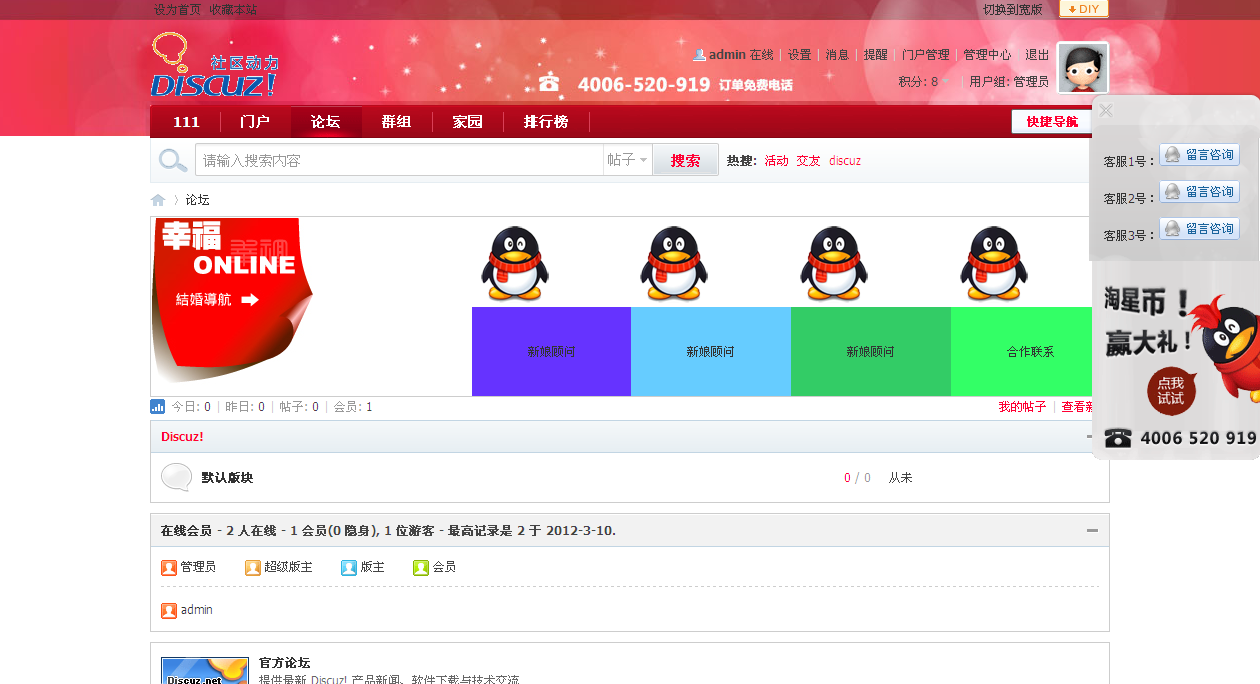1260x684 pixels.
Task: Click the 超级版主 legend icon
Action: [x=253, y=568]
